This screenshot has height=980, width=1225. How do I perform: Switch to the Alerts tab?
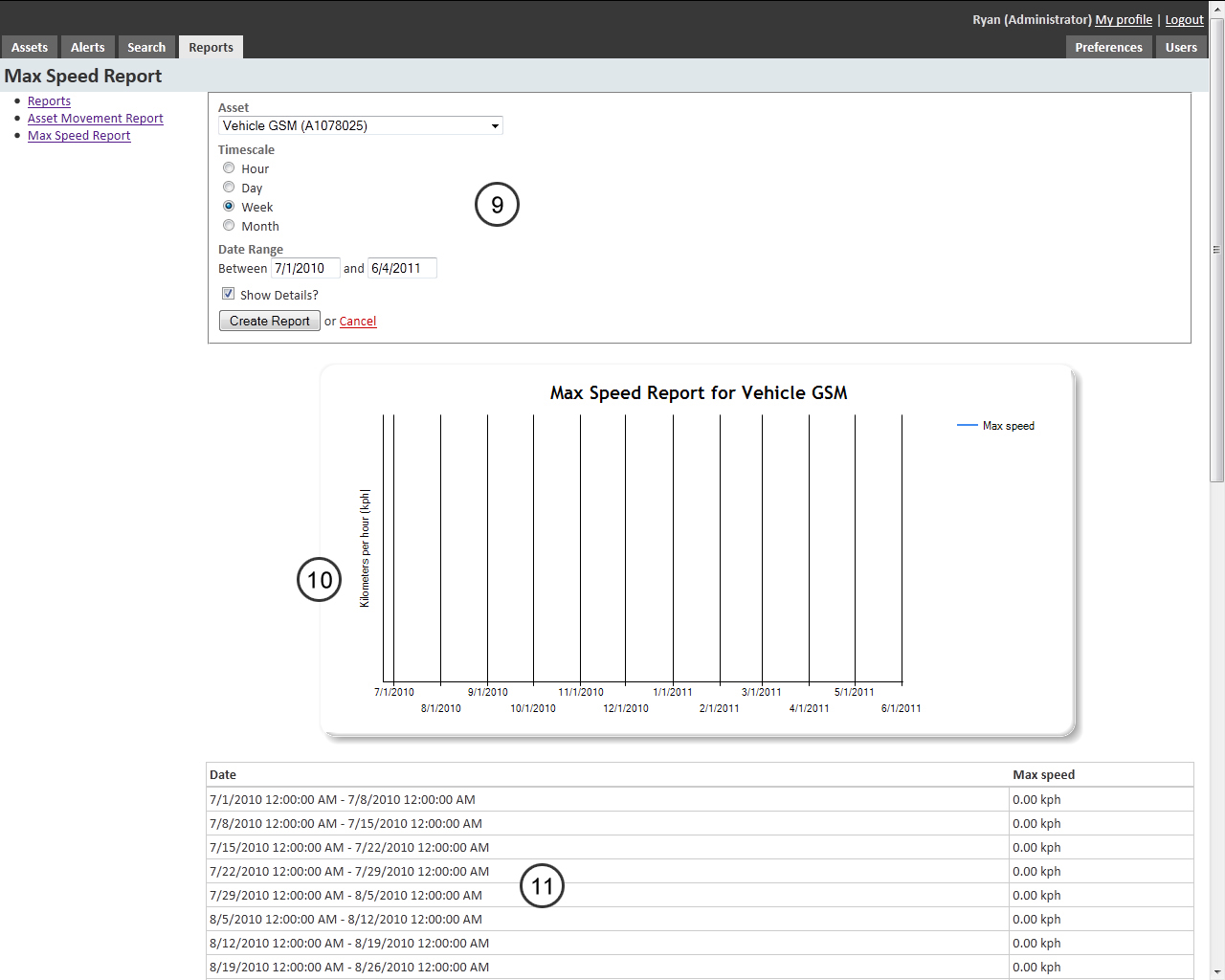click(87, 46)
